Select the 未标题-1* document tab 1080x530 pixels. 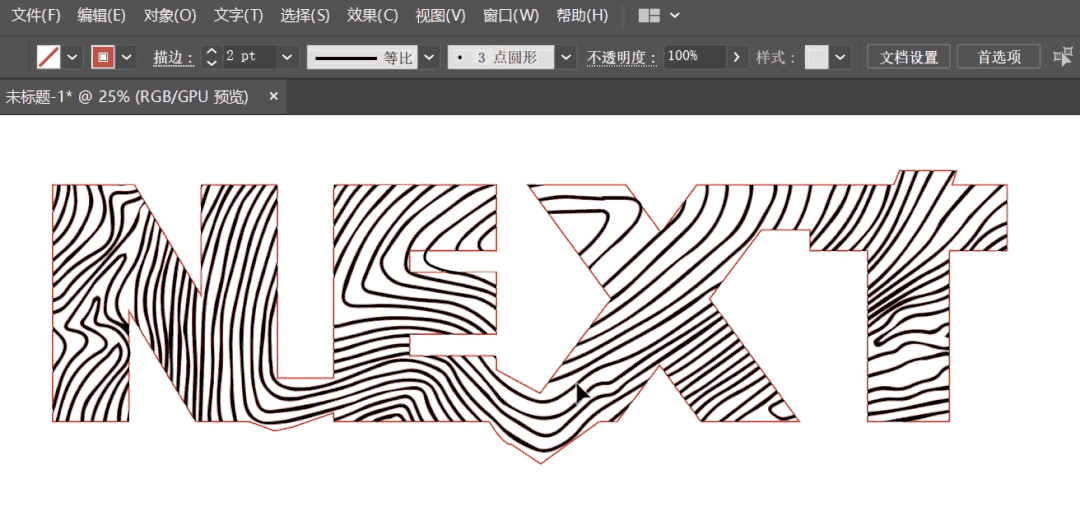pyautogui.click(x=127, y=97)
